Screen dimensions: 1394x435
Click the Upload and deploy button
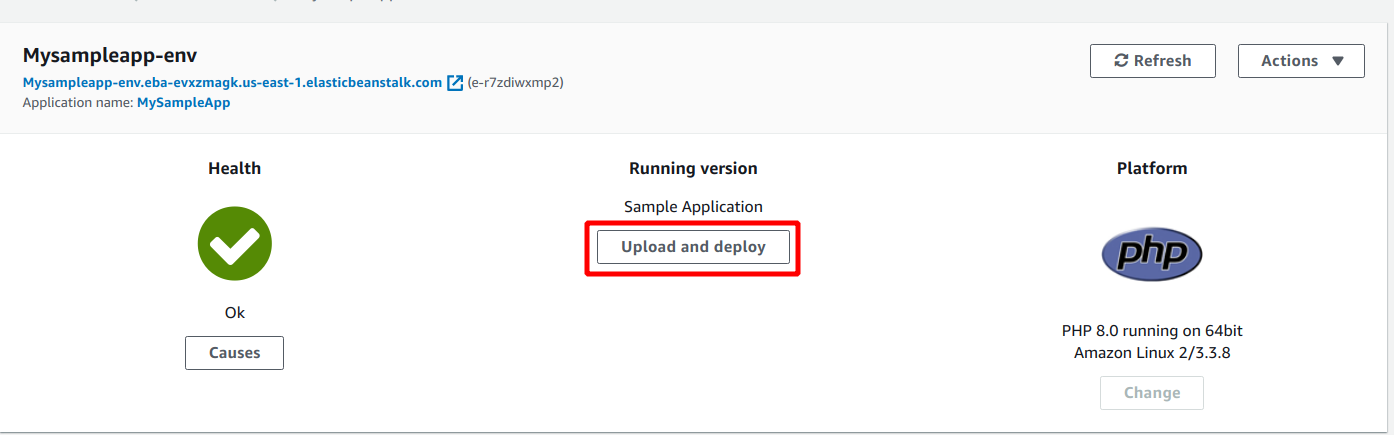pyautogui.click(x=693, y=247)
